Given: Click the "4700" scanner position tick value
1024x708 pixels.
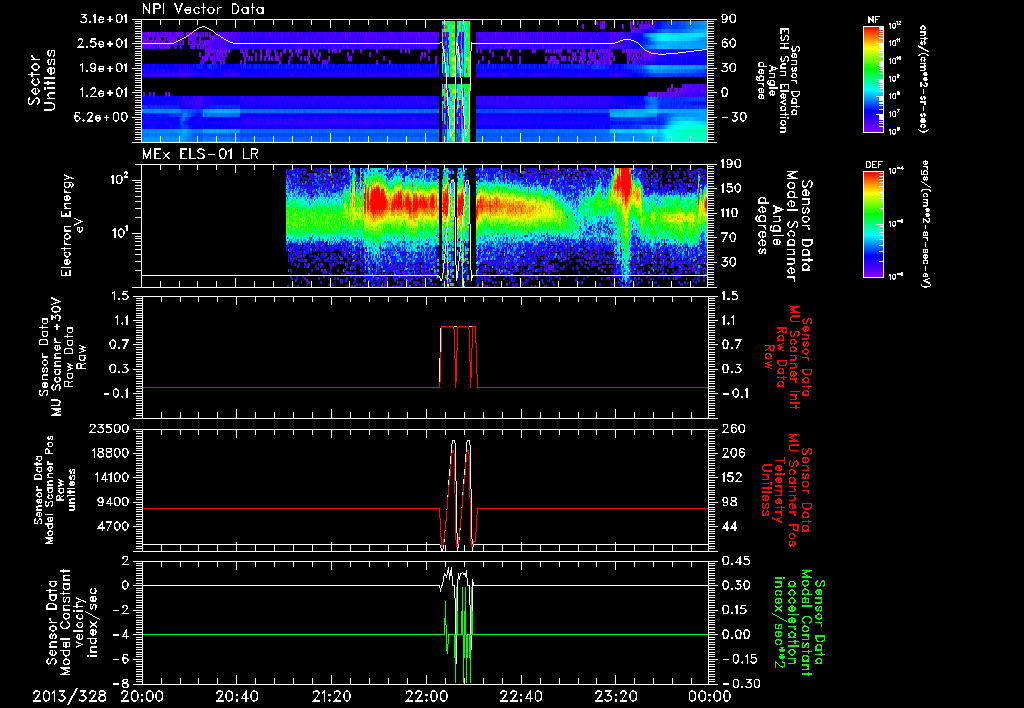Looking at the screenshot, I should (112, 526).
